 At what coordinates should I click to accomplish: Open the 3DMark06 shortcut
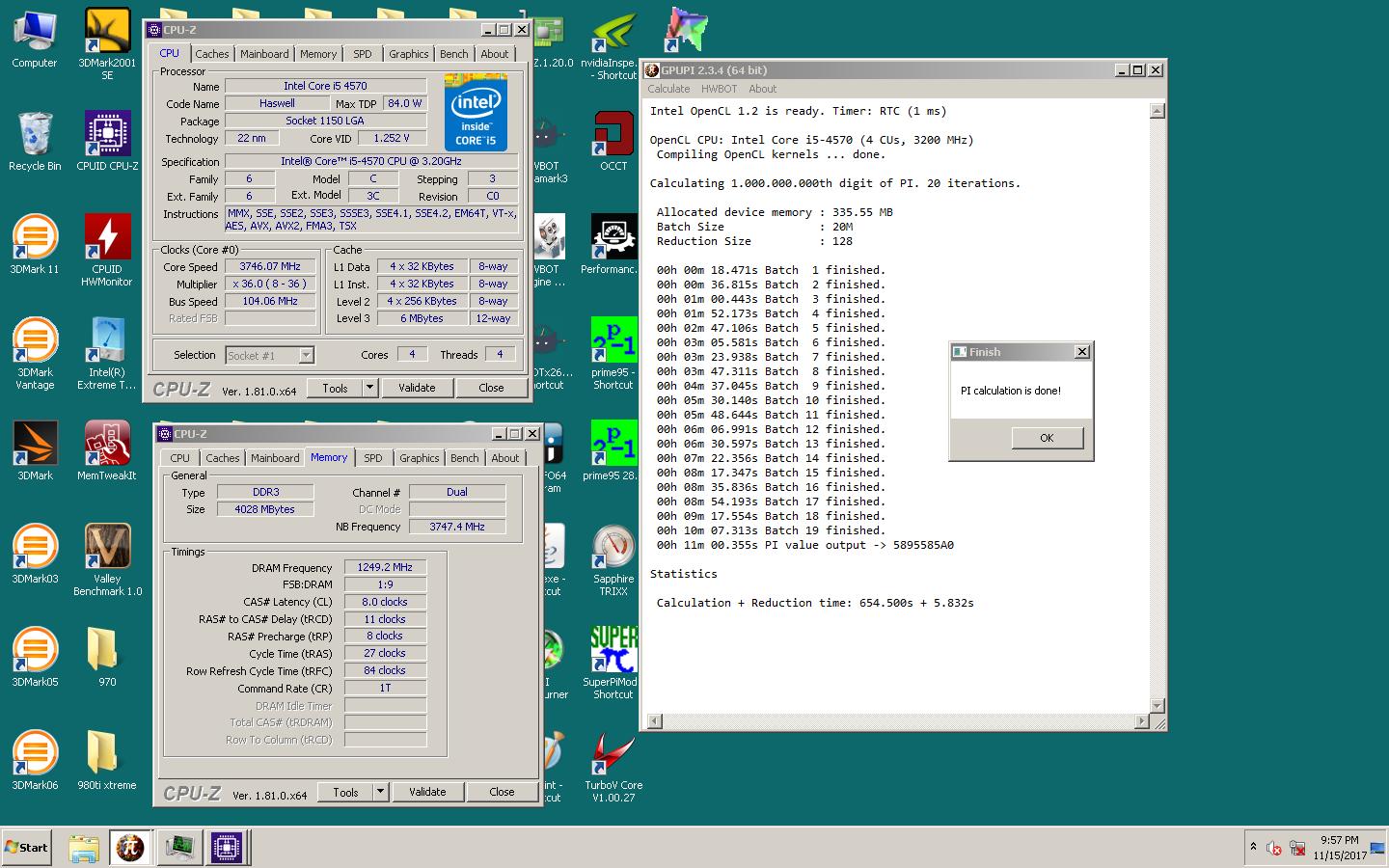tap(35, 760)
